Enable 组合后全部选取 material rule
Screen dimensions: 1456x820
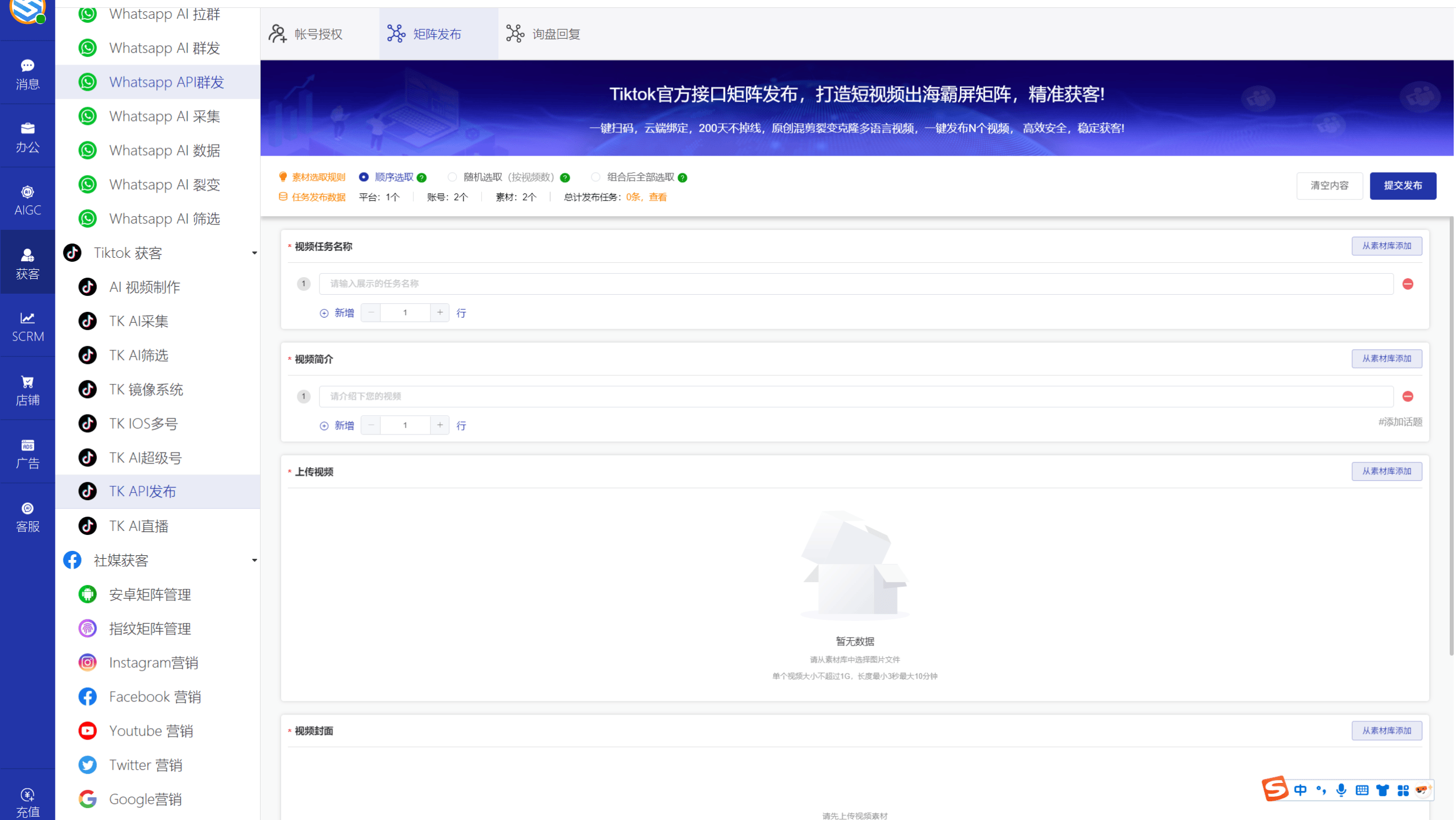pyautogui.click(x=597, y=177)
